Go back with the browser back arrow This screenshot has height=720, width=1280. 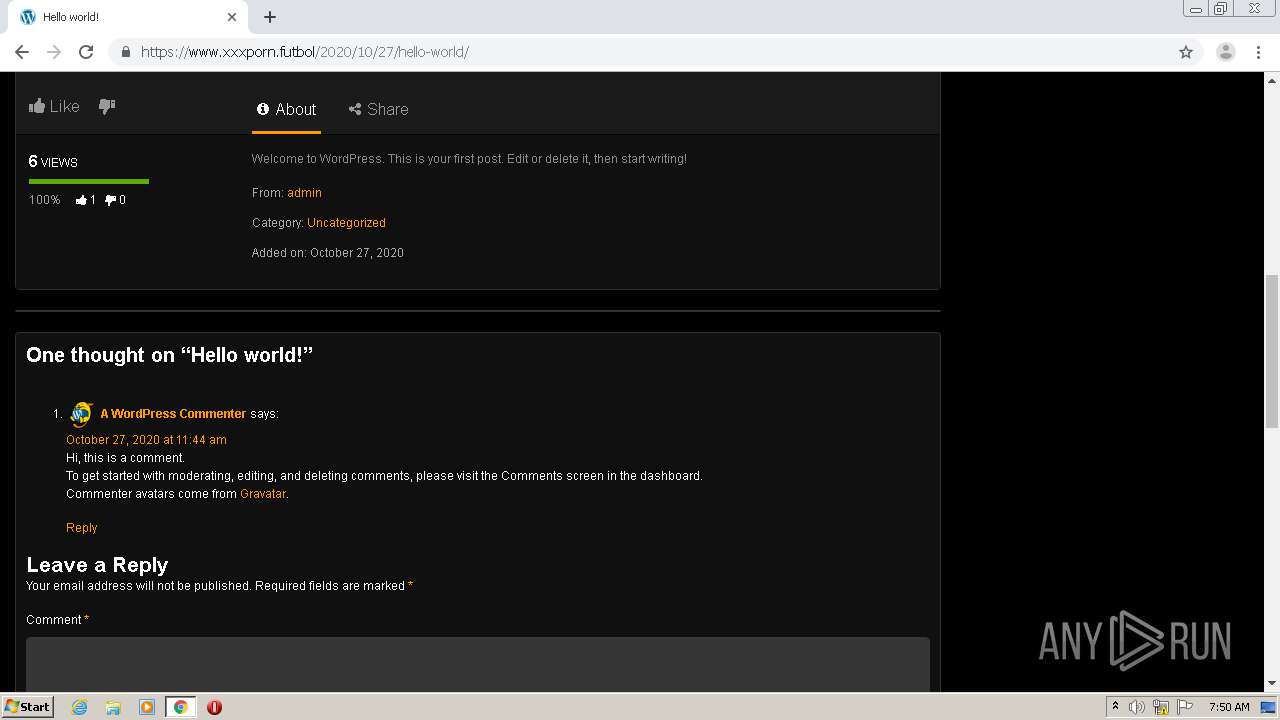pyautogui.click(x=22, y=52)
